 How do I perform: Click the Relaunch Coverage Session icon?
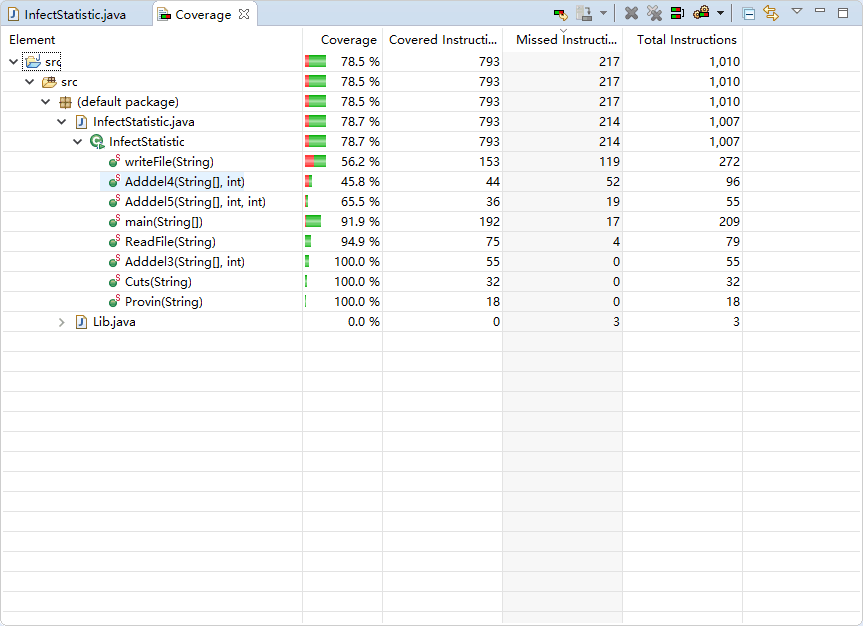560,14
